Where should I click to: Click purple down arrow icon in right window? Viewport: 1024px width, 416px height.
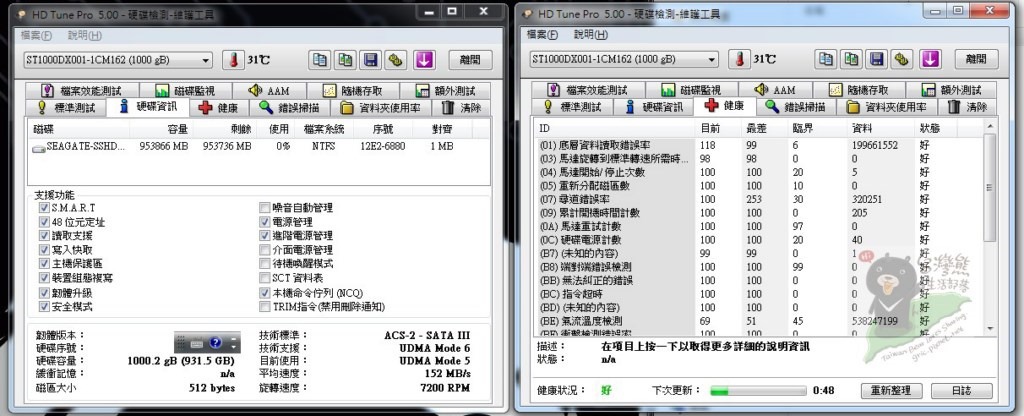coord(930,59)
